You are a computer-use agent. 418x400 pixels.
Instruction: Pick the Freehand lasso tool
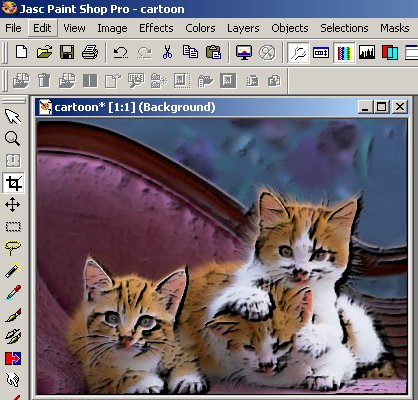point(13,248)
